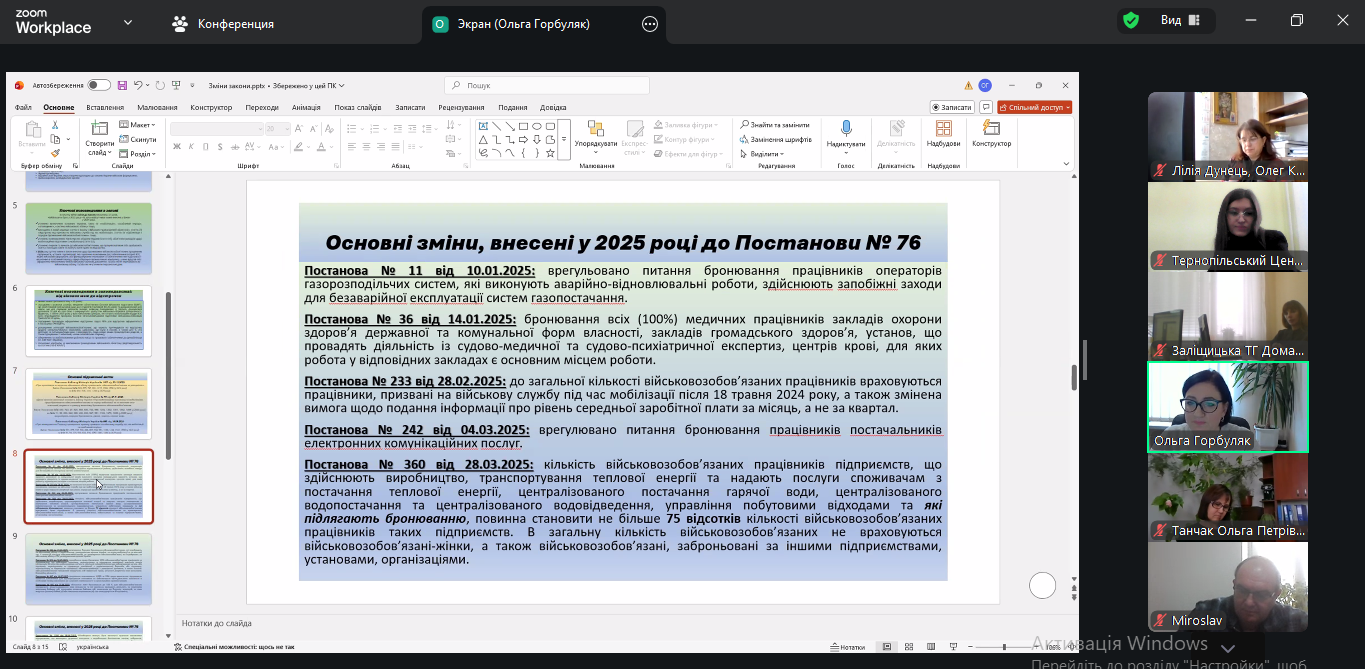The height and width of the screenshot is (669, 1365).
Task: Open the Надбудови add-ins icon
Action: 943,128
